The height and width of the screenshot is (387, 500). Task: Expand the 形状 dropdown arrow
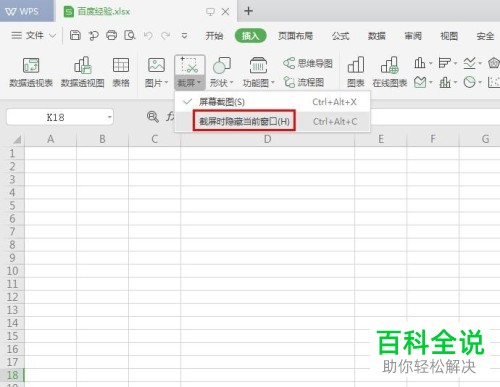pos(231,82)
